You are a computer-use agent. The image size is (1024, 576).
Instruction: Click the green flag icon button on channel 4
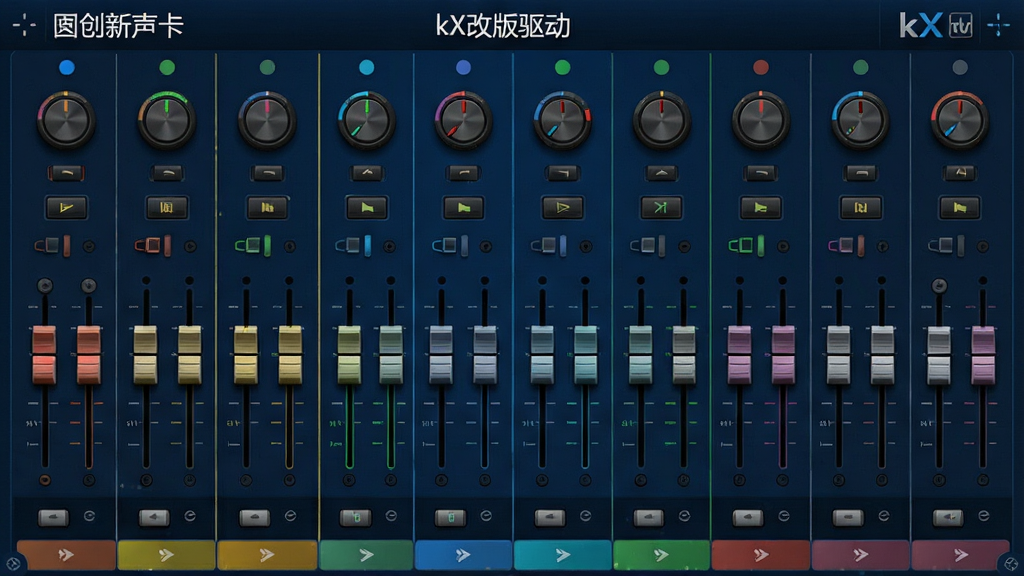coord(366,208)
